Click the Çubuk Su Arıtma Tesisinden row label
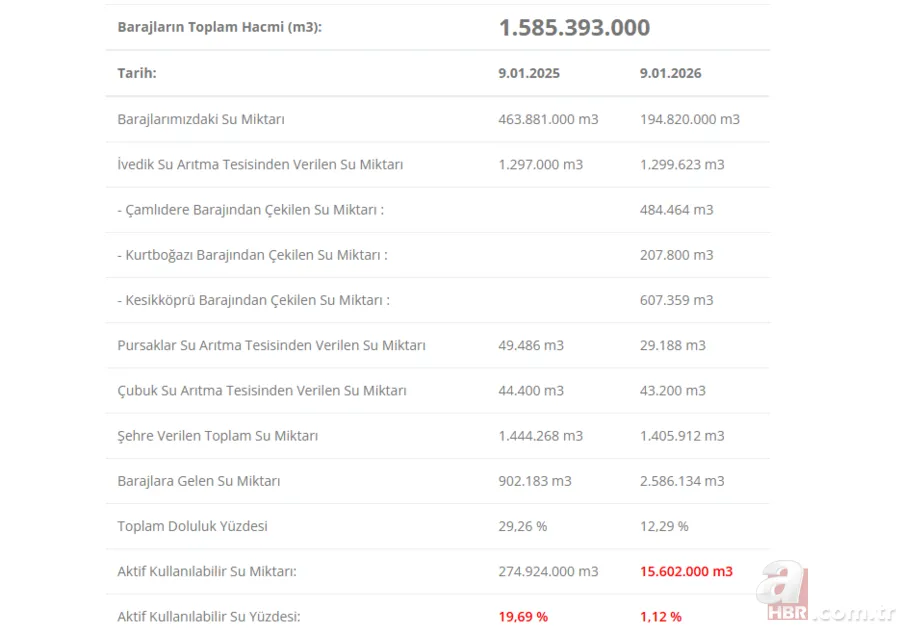Viewport: 900px width, 633px height. (262, 390)
